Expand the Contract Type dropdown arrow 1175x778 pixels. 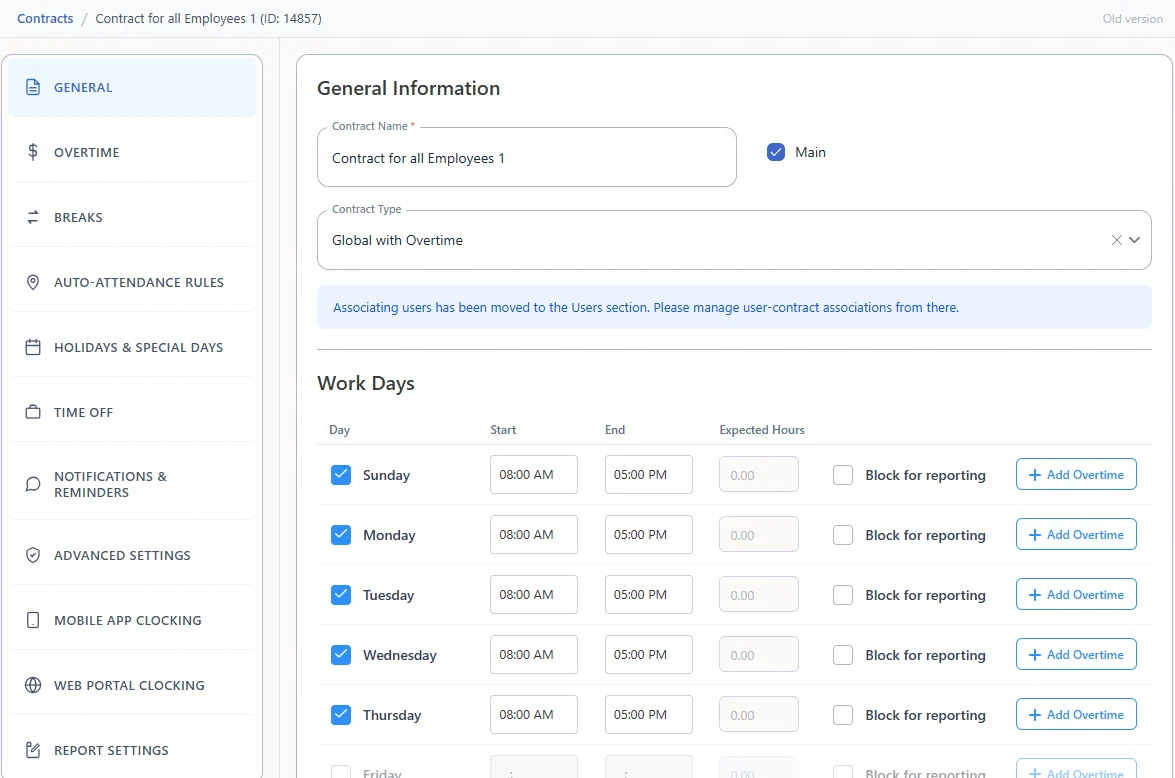[1135, 240]
